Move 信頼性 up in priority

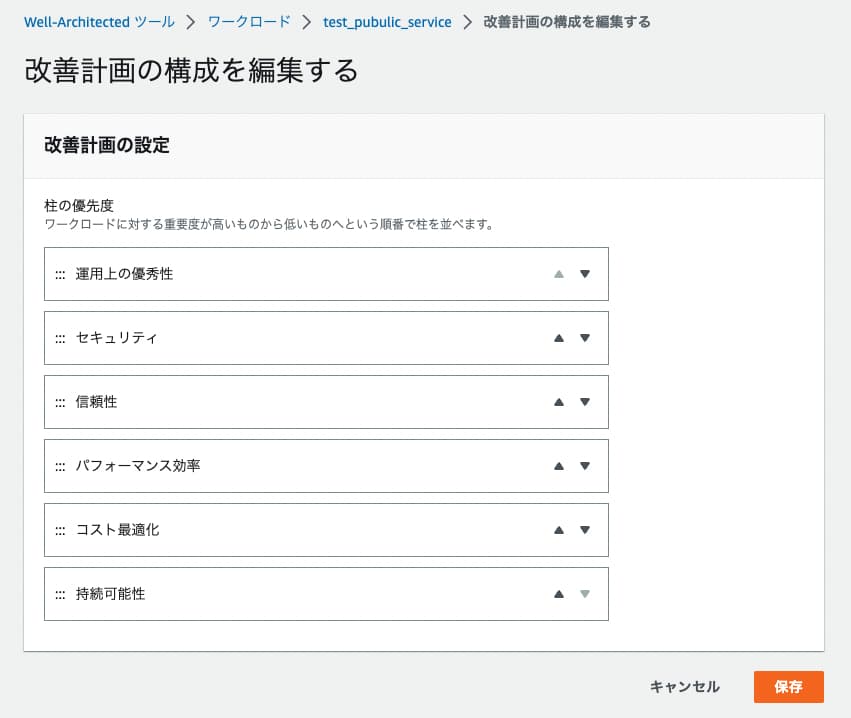[558, 402]
